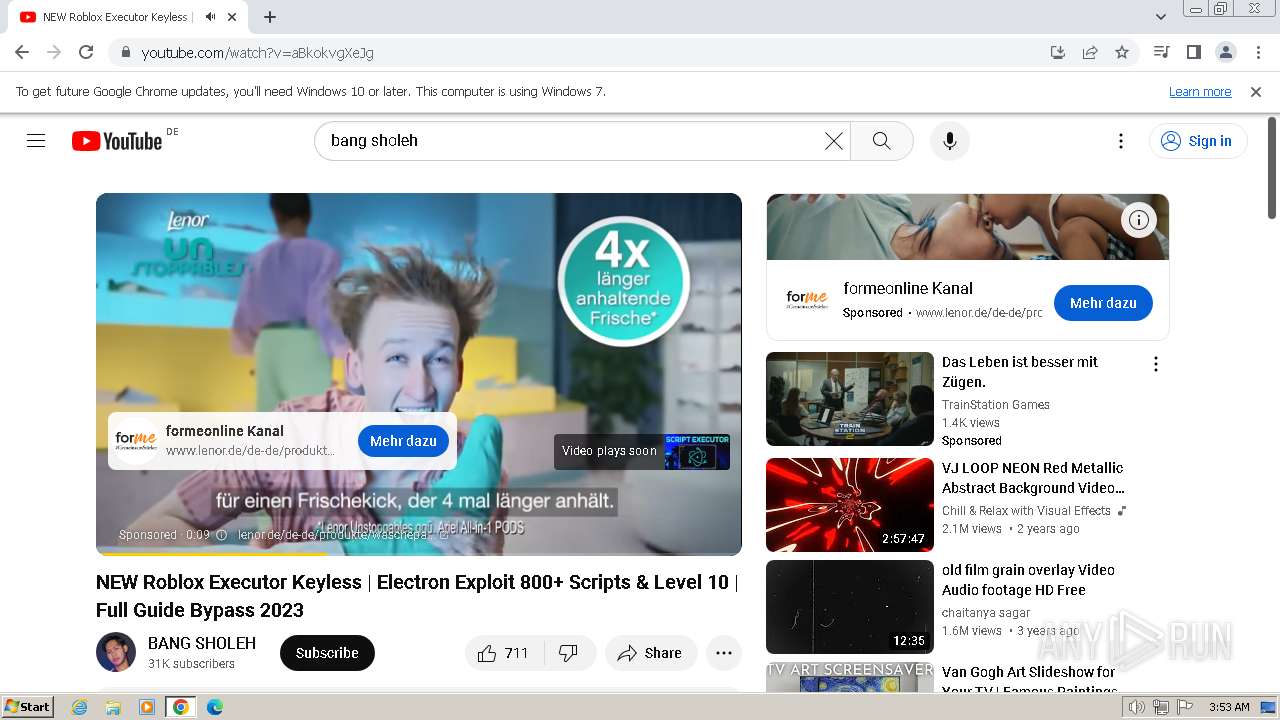Click Mehr dazu on video ad overlay

click(x=403, y=441)
